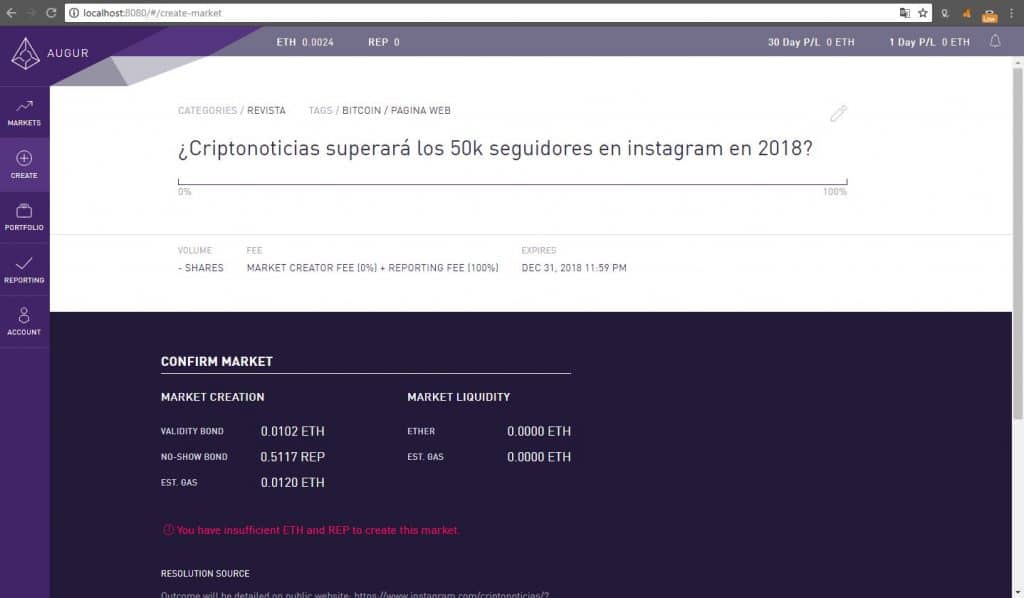
Task: Click the market probability range bar
Action: point(513,182)
